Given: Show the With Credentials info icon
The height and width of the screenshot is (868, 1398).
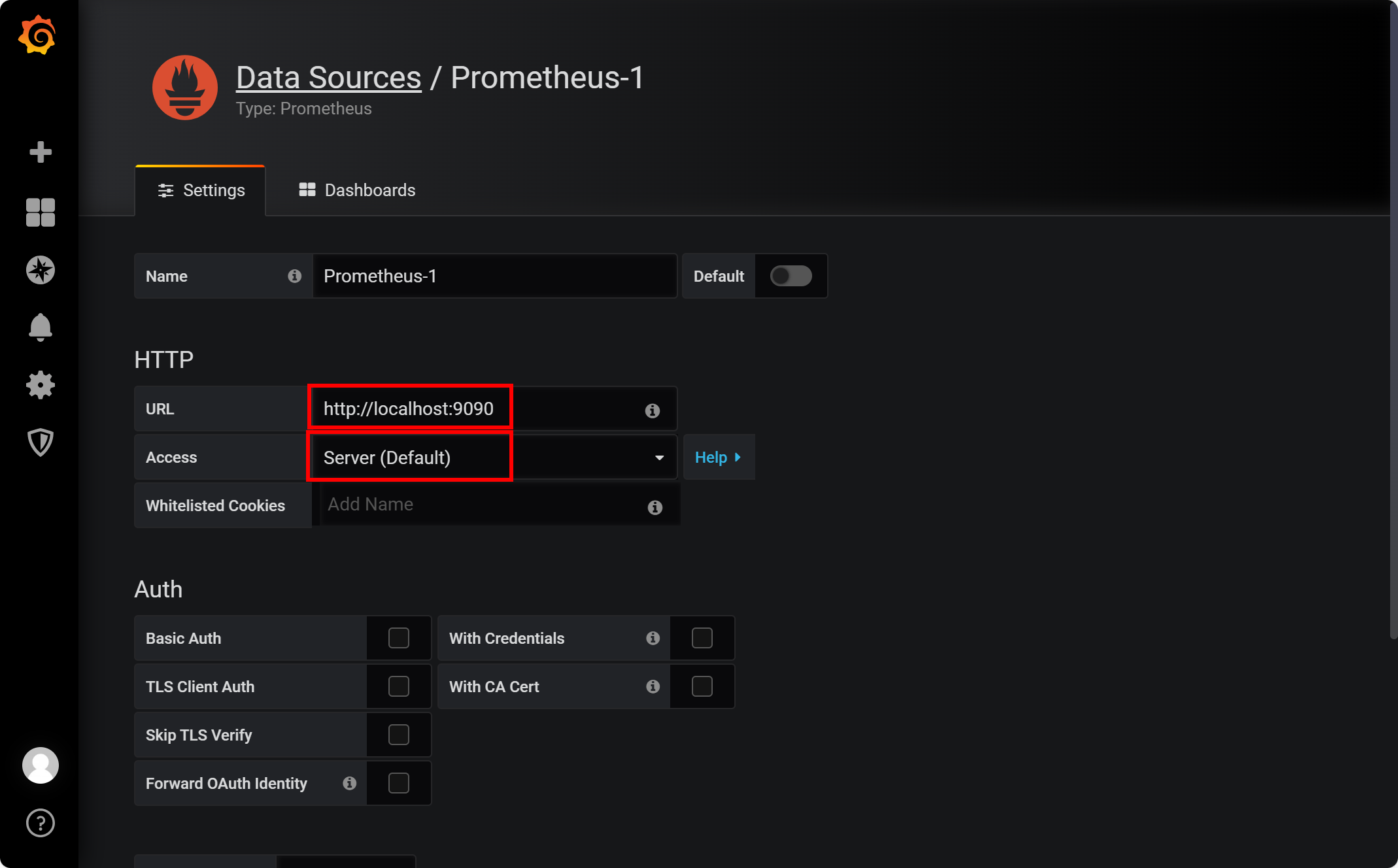Looking at the screenshot, I should tap(653, 638).
